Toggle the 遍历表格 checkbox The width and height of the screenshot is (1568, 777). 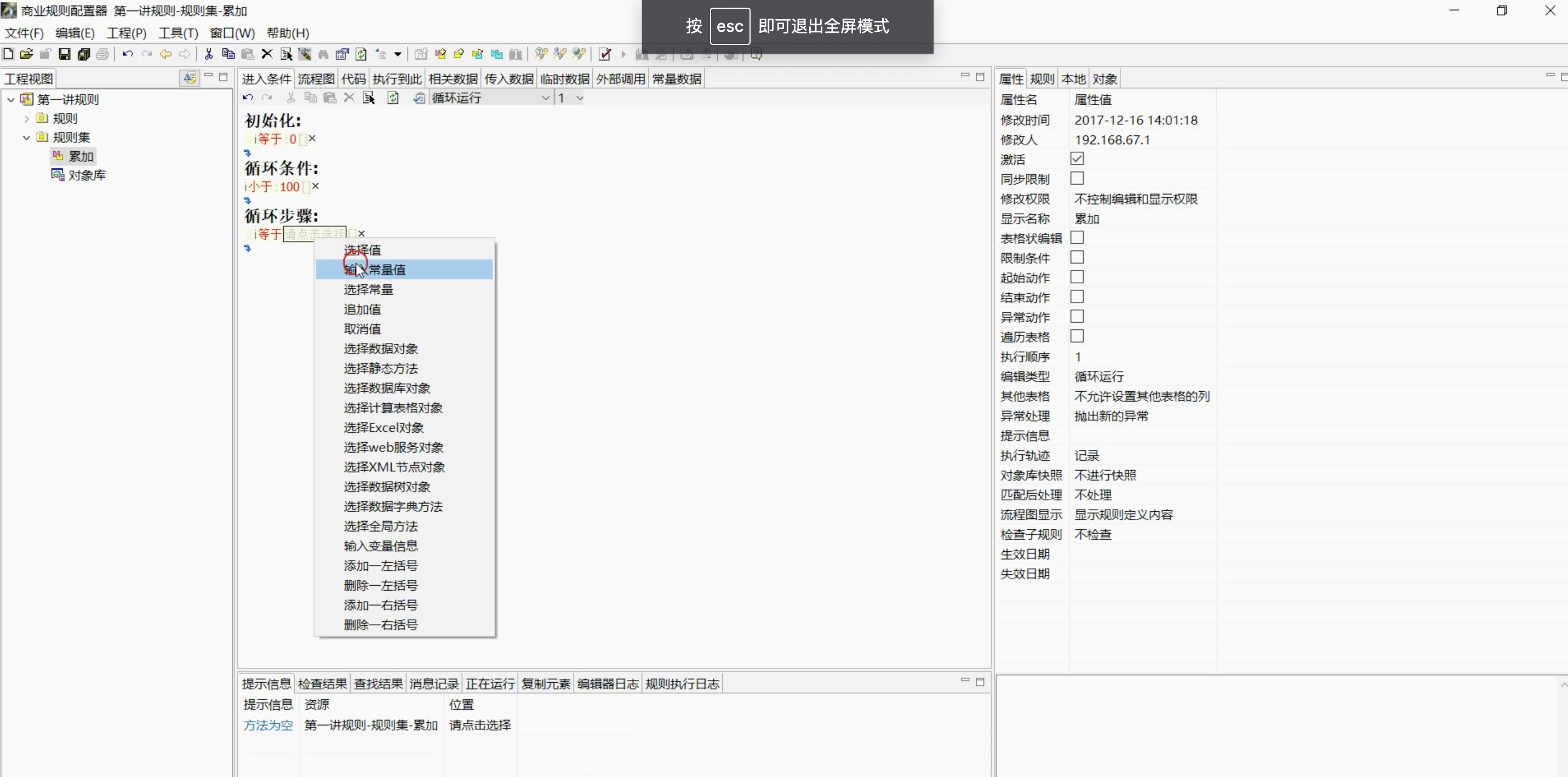(1077, 336)
